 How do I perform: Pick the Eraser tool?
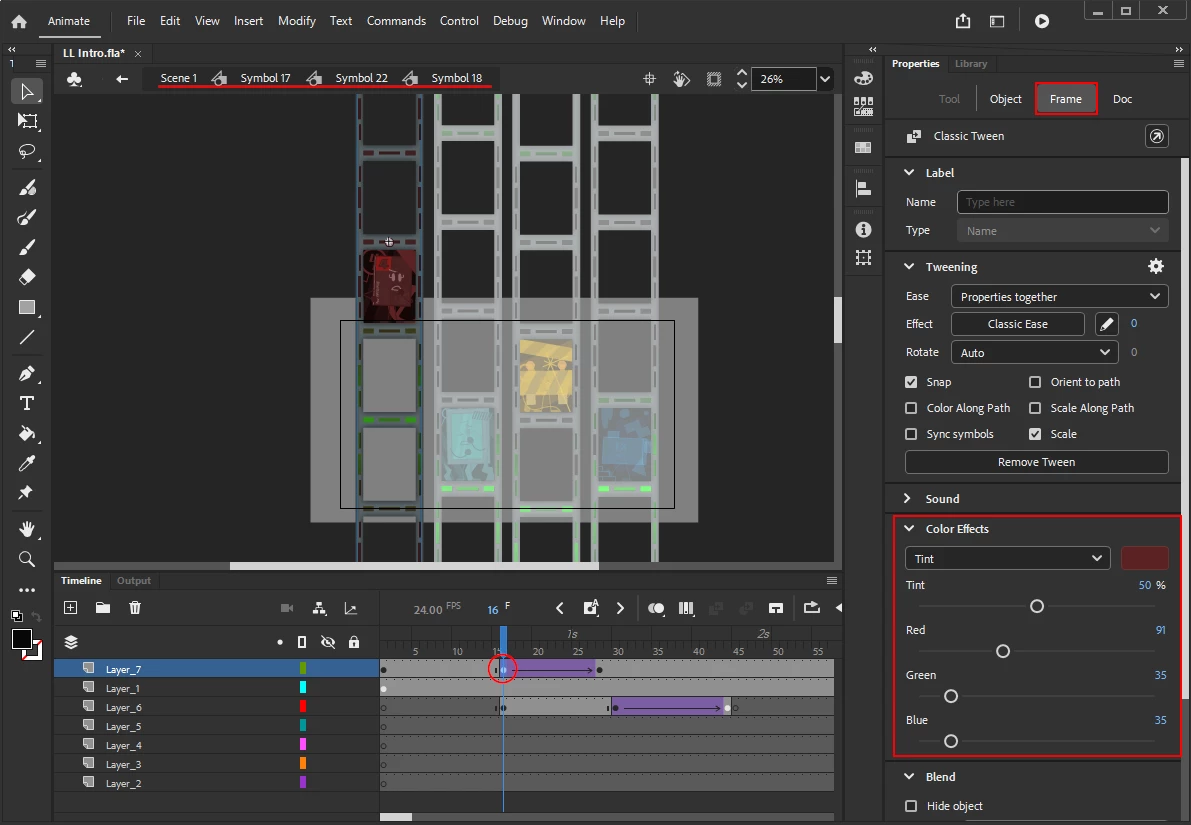[27, 277]
